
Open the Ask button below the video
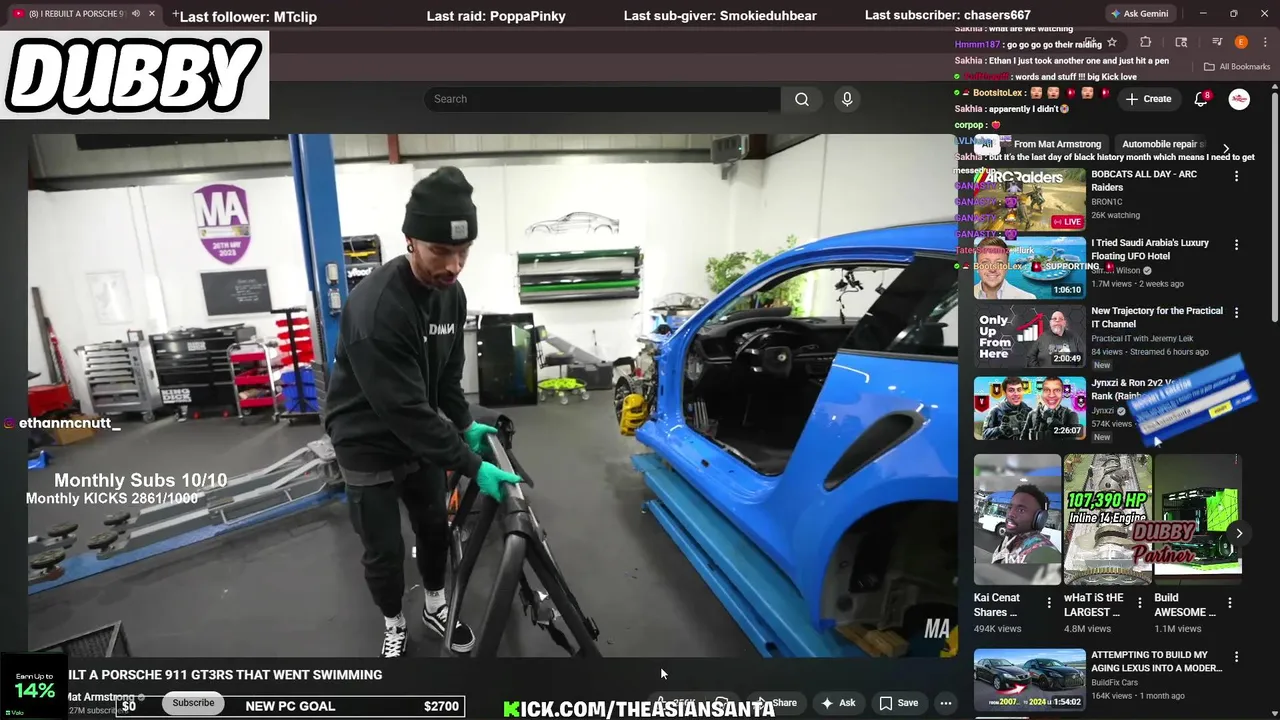[838, 703]
